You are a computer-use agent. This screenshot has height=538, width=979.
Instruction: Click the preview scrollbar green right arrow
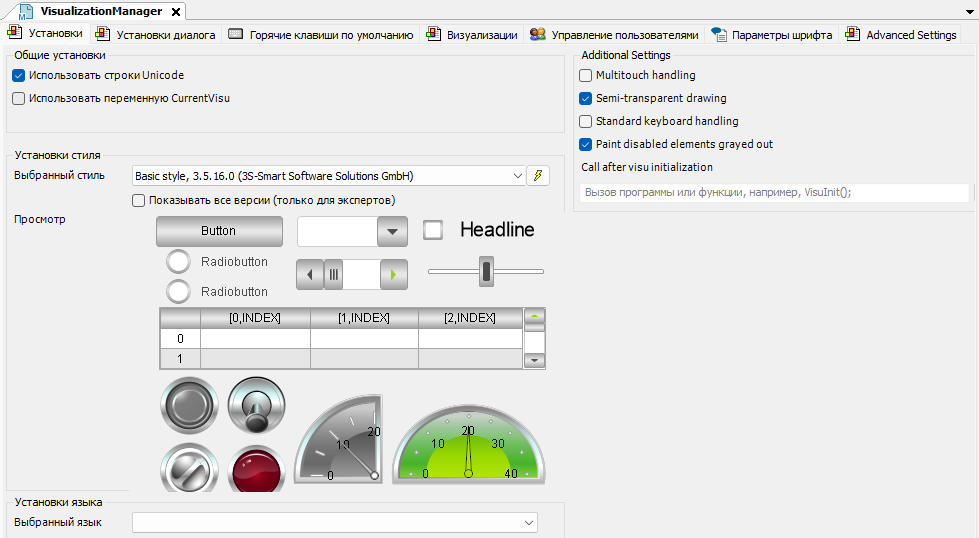click(x=394, y=274)
